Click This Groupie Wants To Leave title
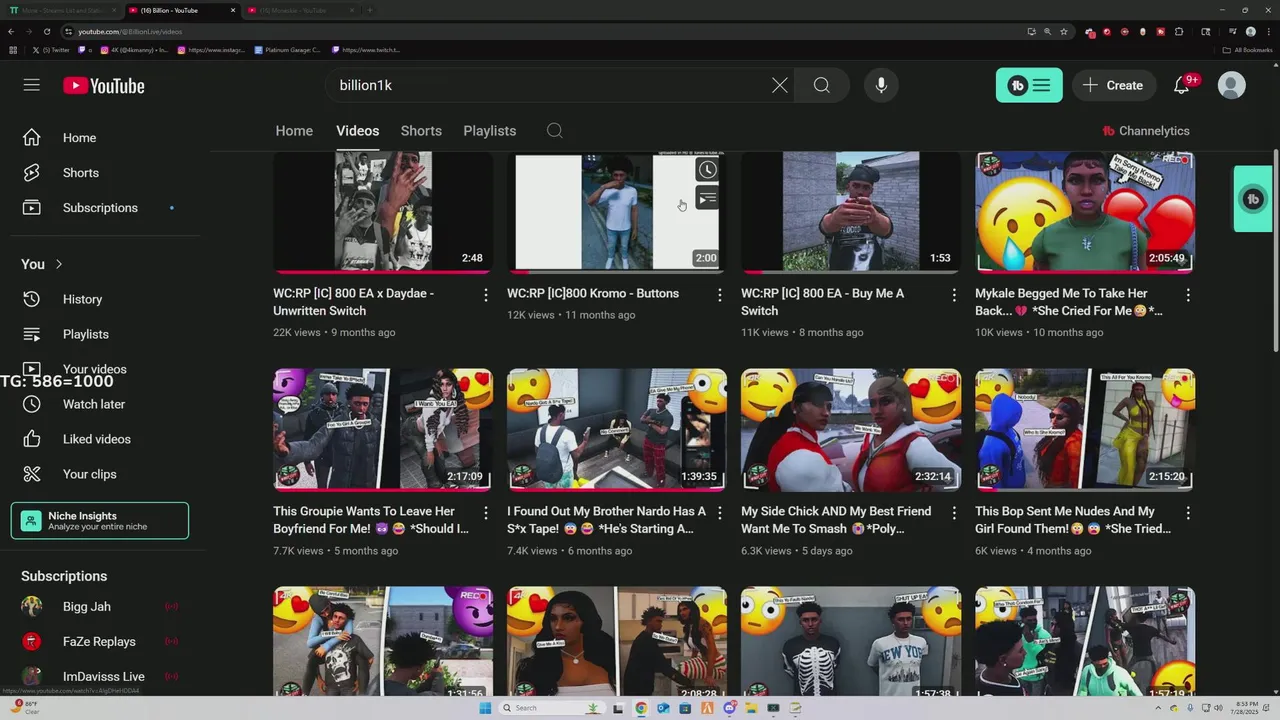 371,519
